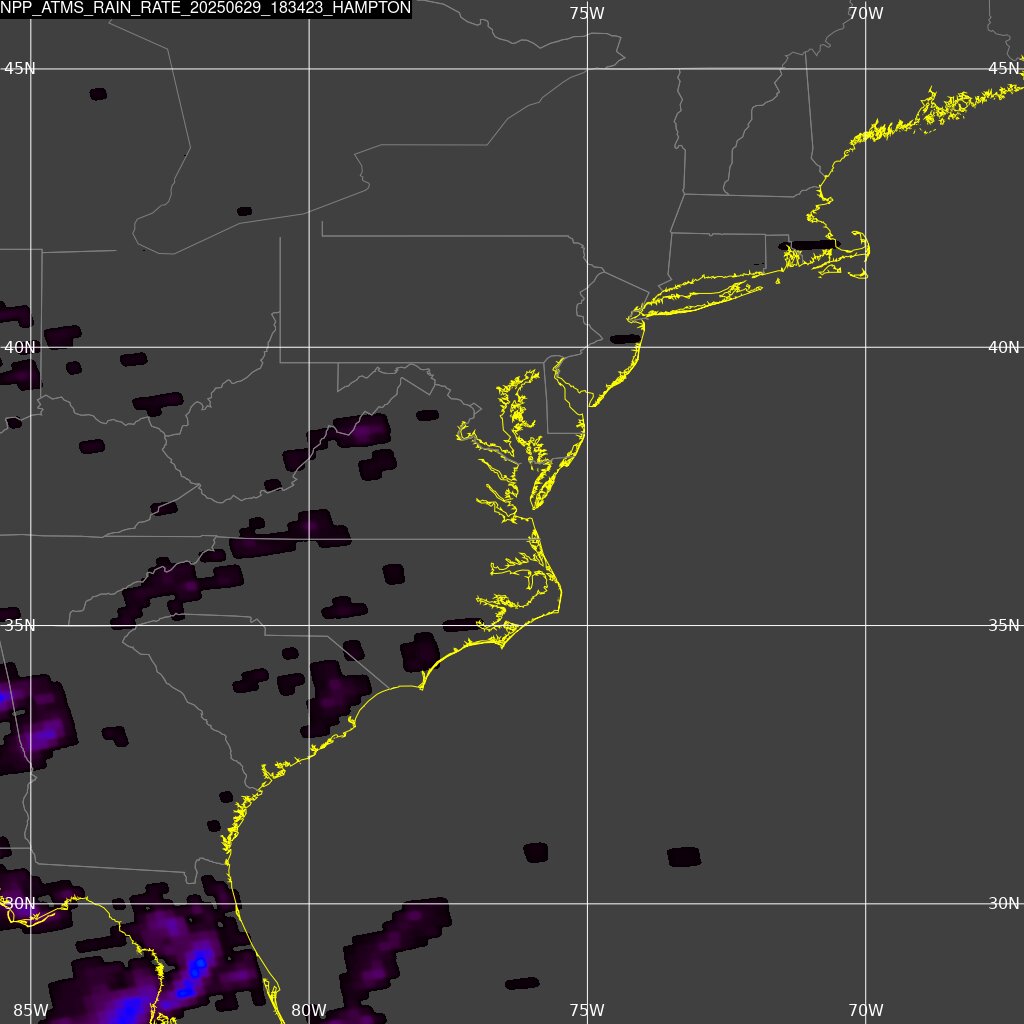The height and width of the screenshot is (1024, 1024).
Task: Click the 35N latitude label on the left edge
Action: (20, 625)
